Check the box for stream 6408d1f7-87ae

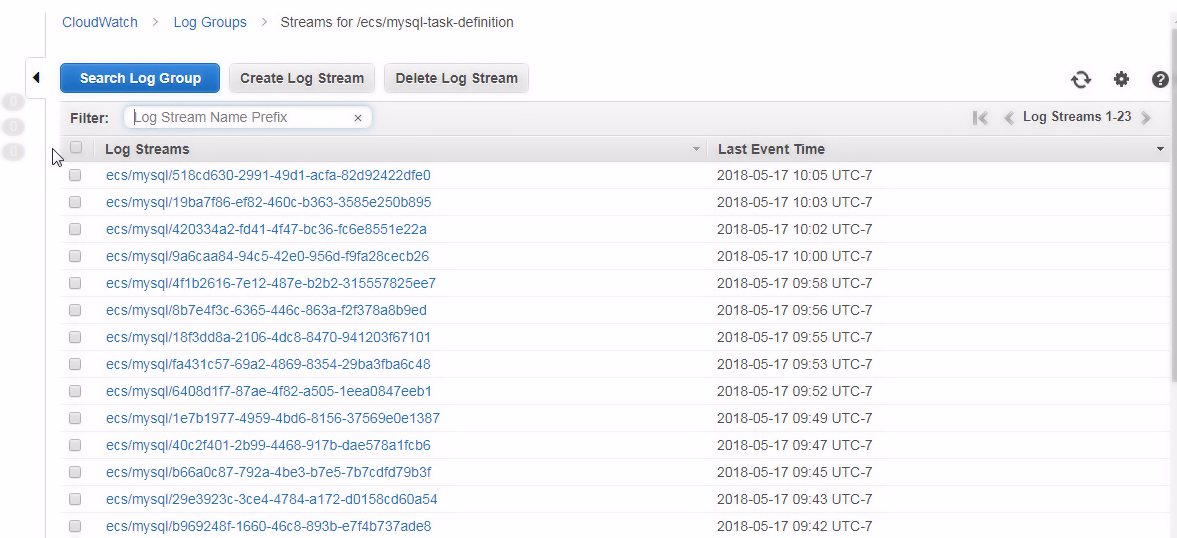pyautogui.click(x=75, y=392)
